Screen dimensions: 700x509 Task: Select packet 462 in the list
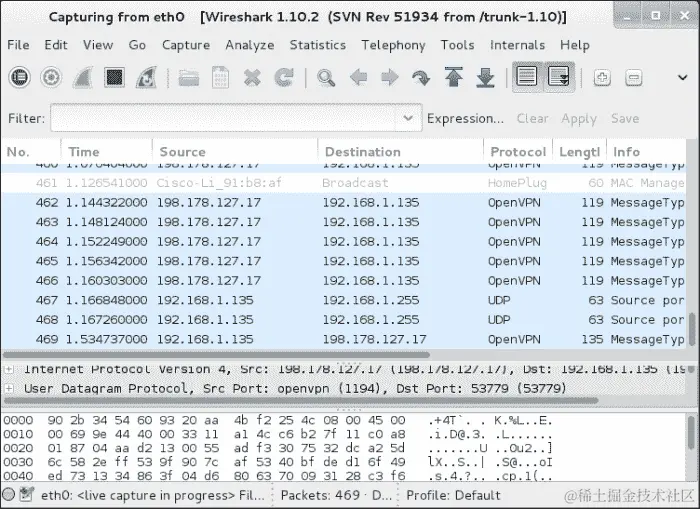[x=343, y=203]
